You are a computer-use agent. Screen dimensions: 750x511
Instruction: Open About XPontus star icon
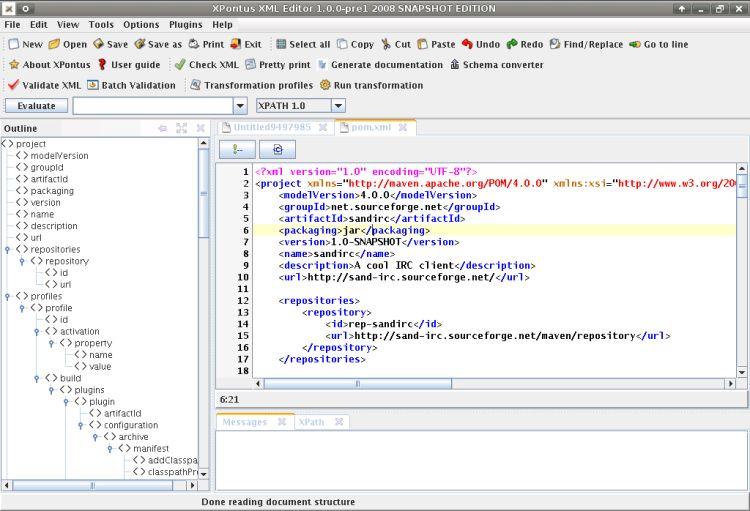tap(14, 65)
